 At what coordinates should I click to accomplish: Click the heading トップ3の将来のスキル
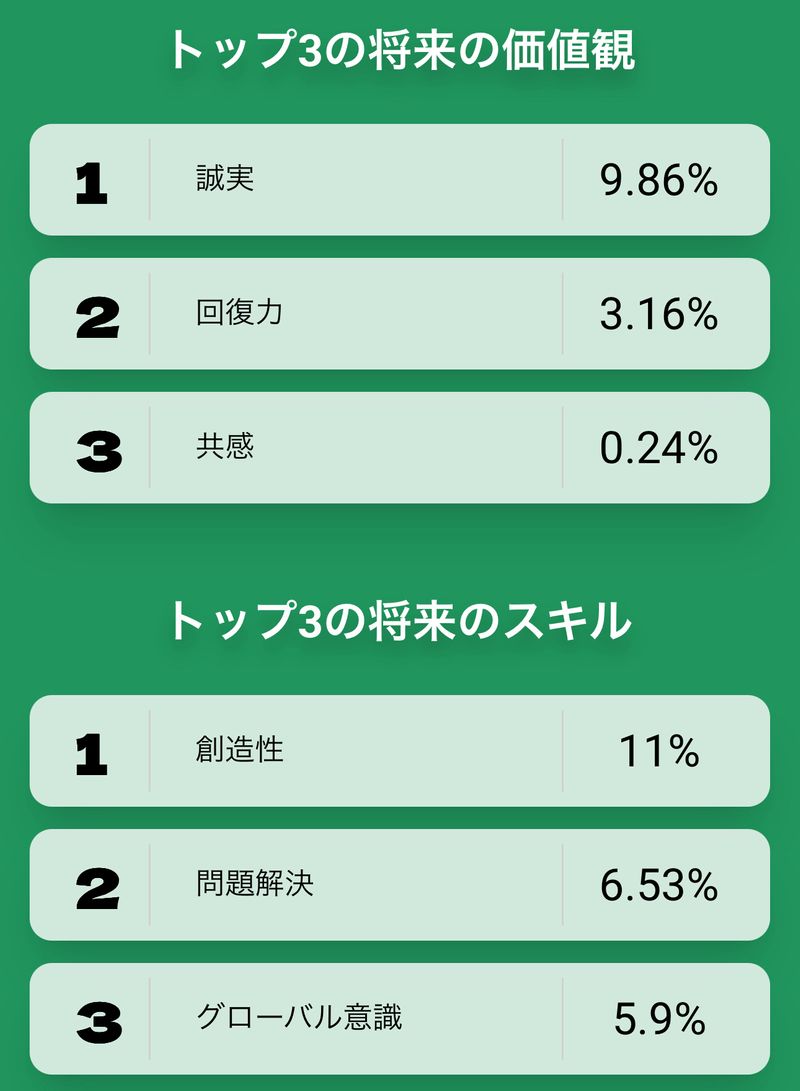click(x=400, y=620)
